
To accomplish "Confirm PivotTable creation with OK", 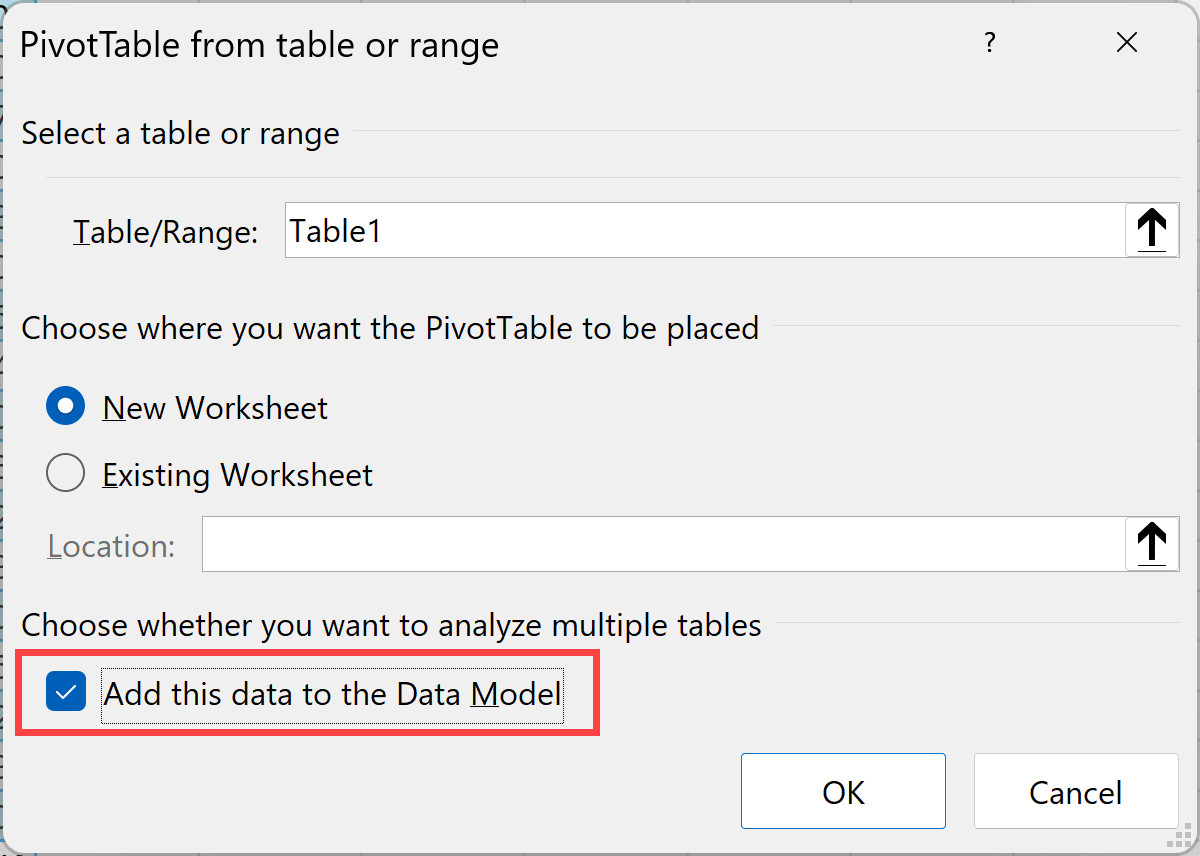I will pos(843,791).
